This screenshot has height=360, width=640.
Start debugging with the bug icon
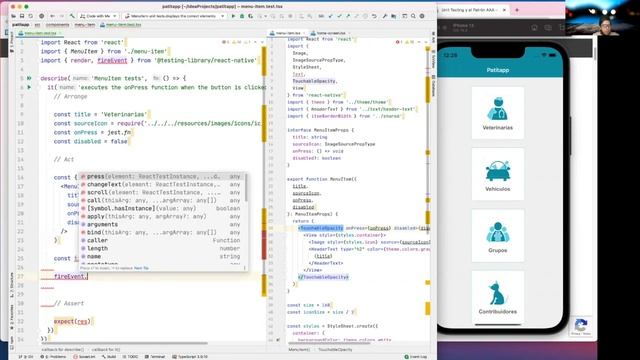242,16
